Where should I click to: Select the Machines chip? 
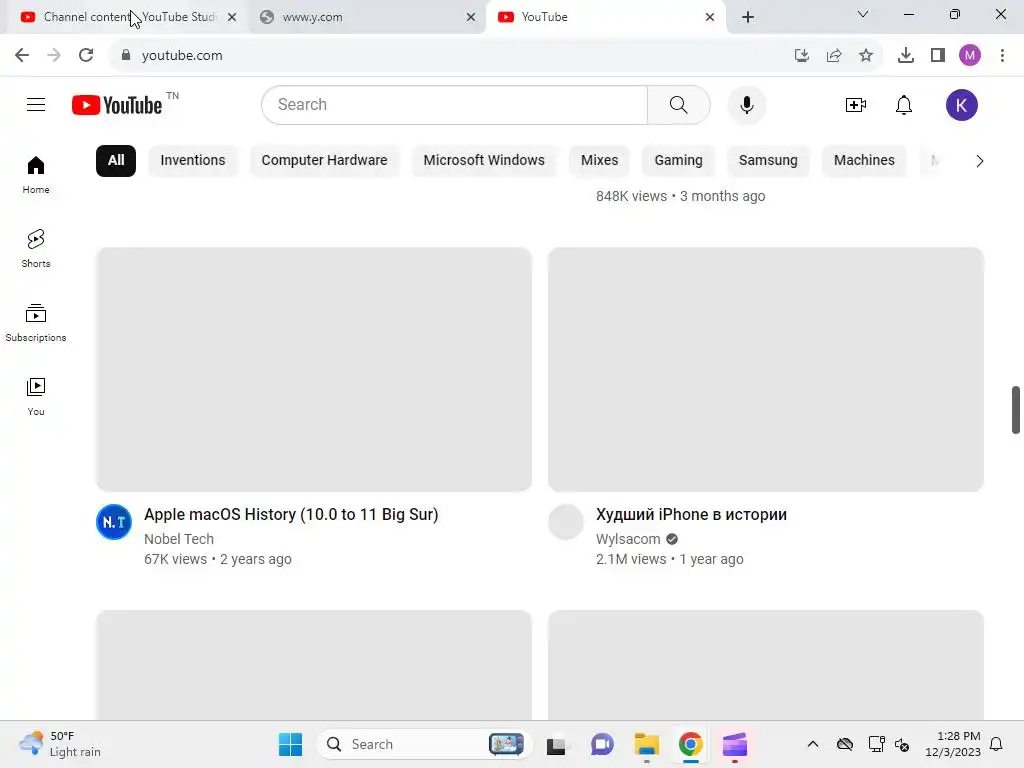point(864,161)
